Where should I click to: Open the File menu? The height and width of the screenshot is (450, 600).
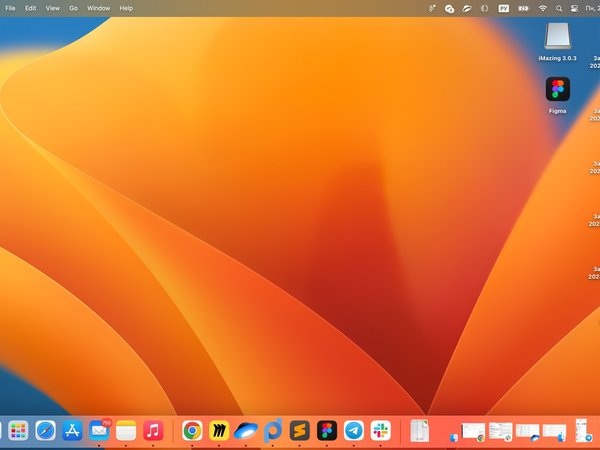pos(10,8)
